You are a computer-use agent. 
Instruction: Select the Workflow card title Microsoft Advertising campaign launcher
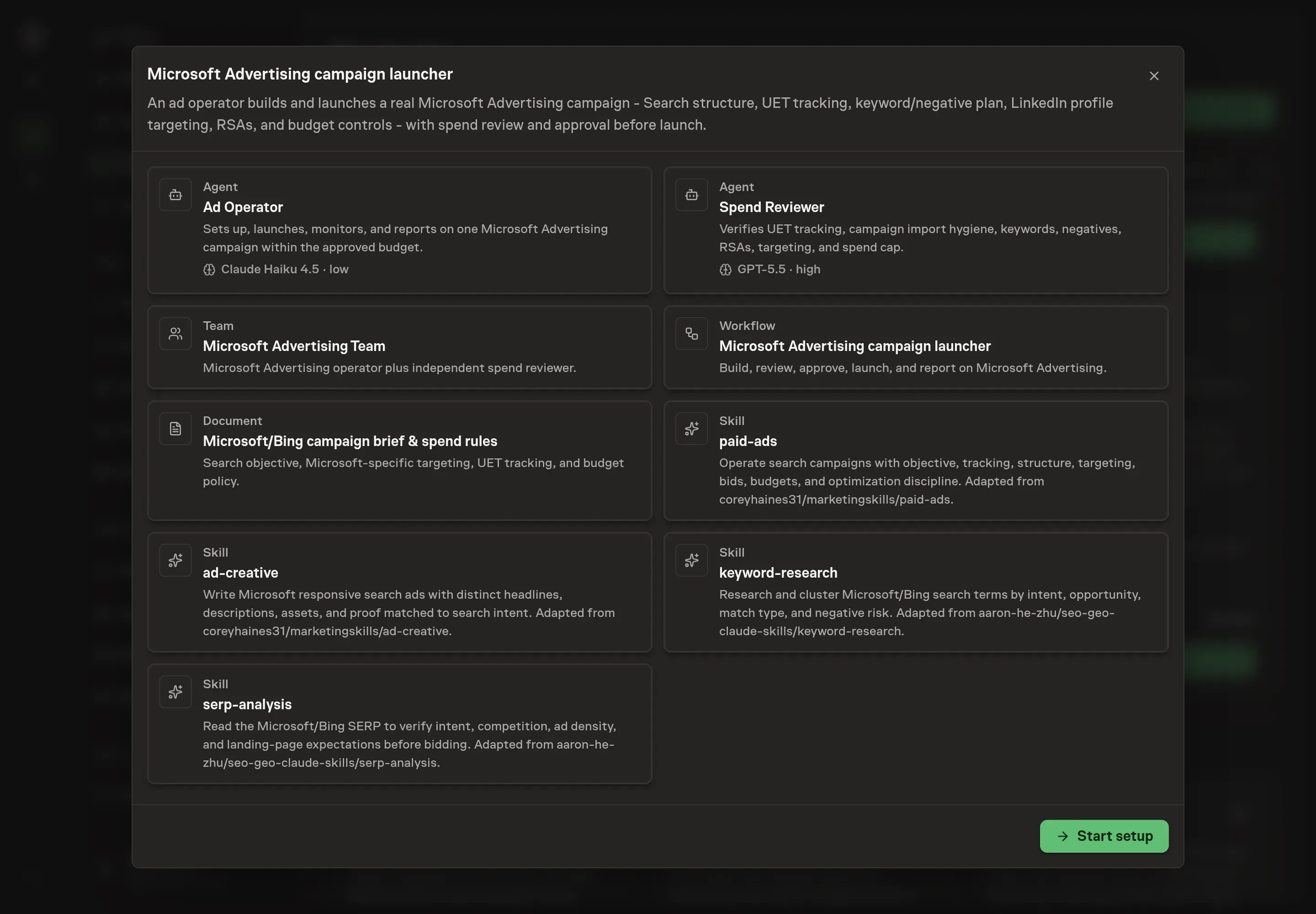click(854, 346)
